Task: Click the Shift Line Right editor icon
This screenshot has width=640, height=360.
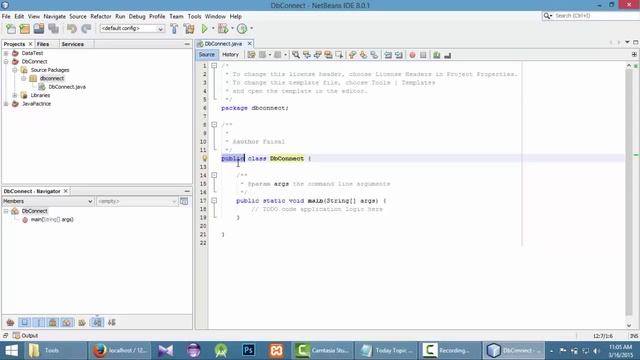Action: coord(399,55)
